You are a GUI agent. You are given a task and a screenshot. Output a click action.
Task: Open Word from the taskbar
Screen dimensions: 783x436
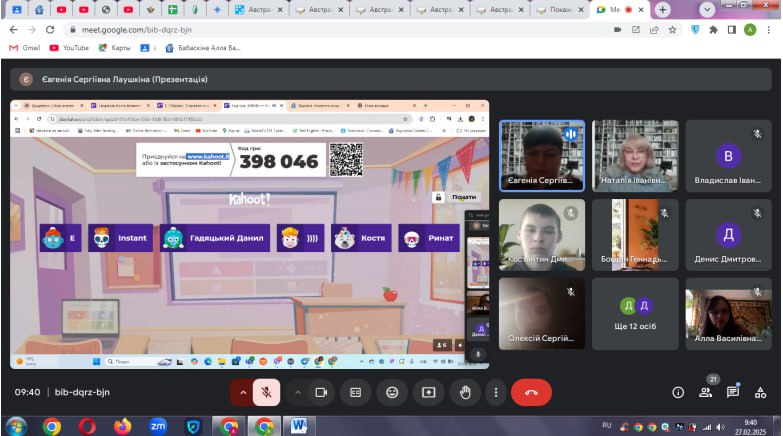coord(299,427)
